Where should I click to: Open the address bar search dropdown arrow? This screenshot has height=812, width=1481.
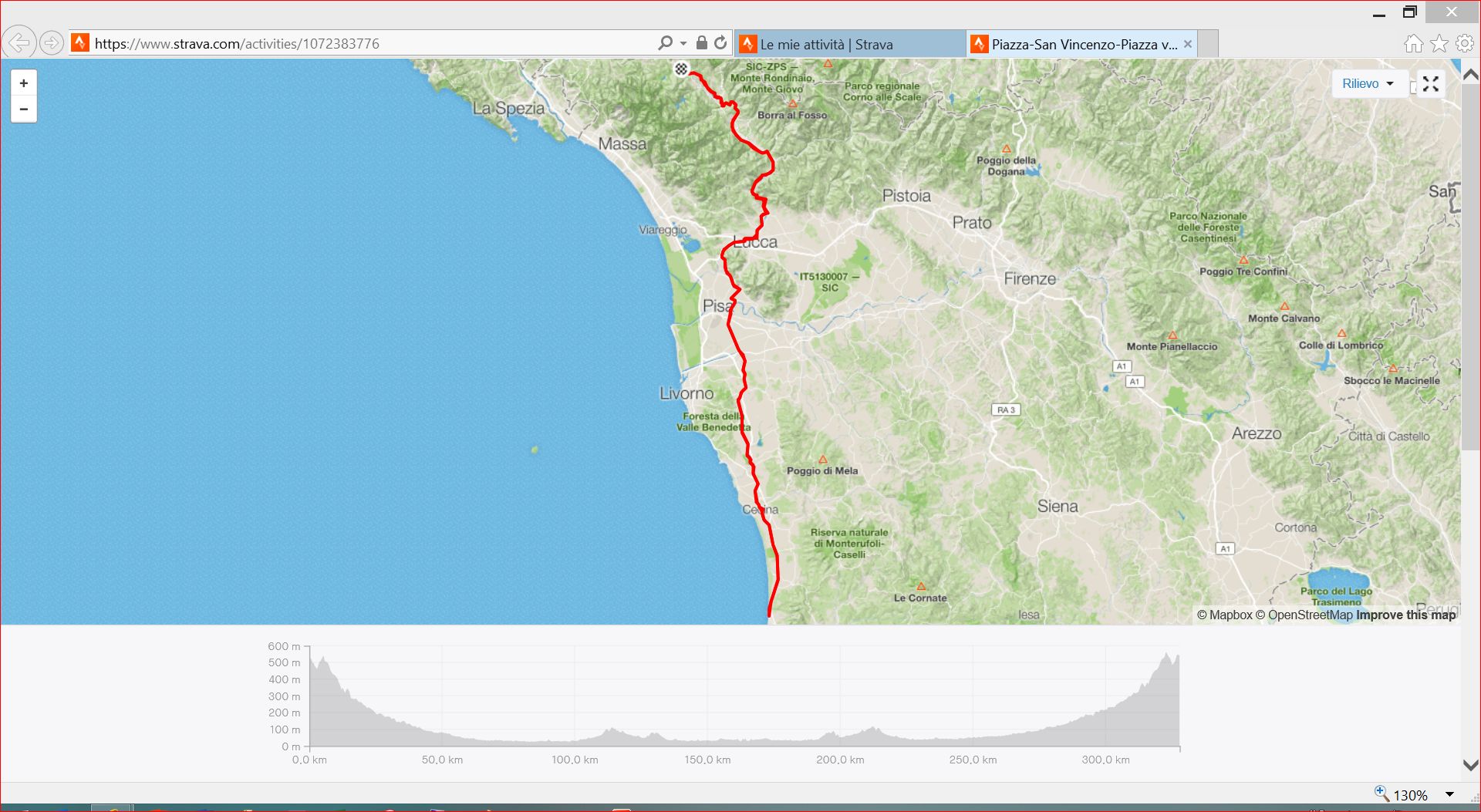(683, 43)
